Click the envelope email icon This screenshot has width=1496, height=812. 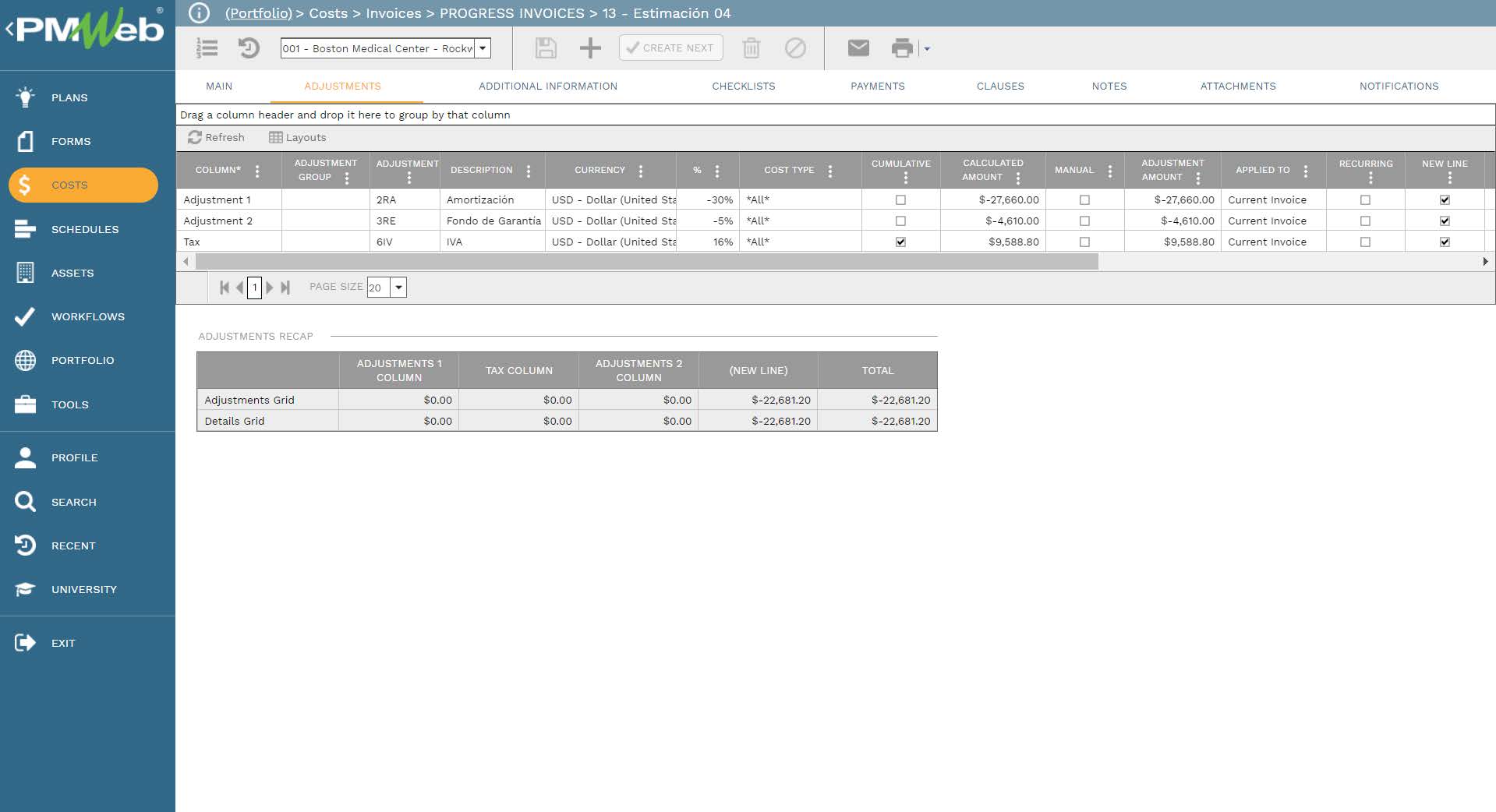click(x=858, y=48)
